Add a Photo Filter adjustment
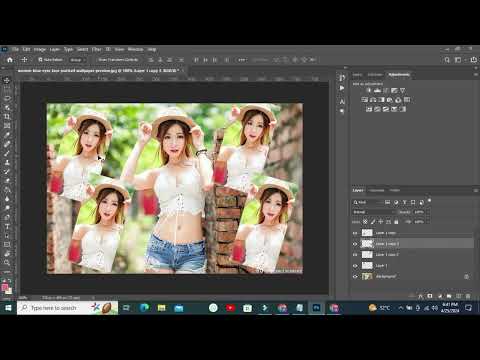This screenshot has width=480, height=360. click(390, 100)
